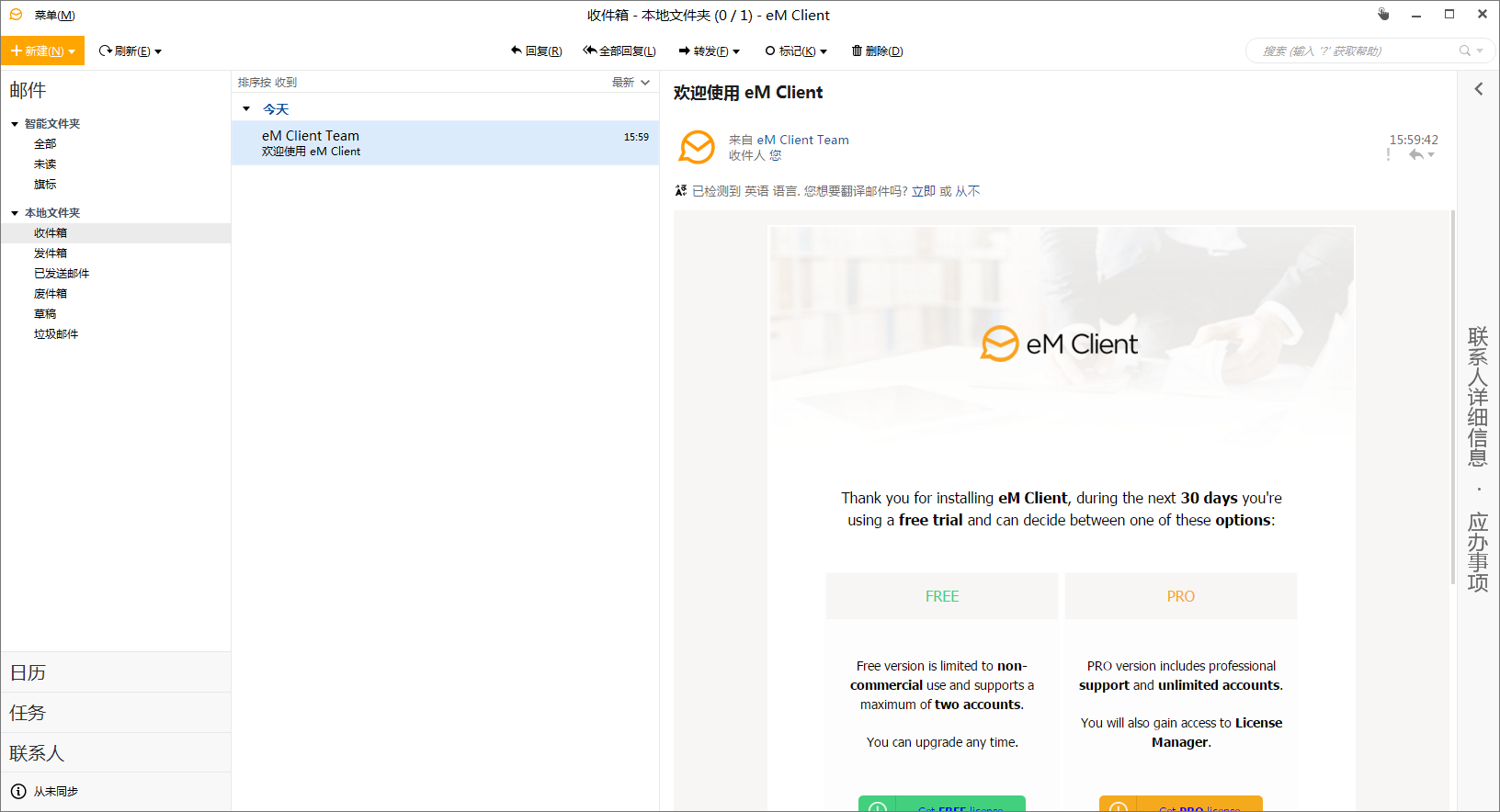
Task: Minimize the eM Client window
Action: tap(1416, 15)
